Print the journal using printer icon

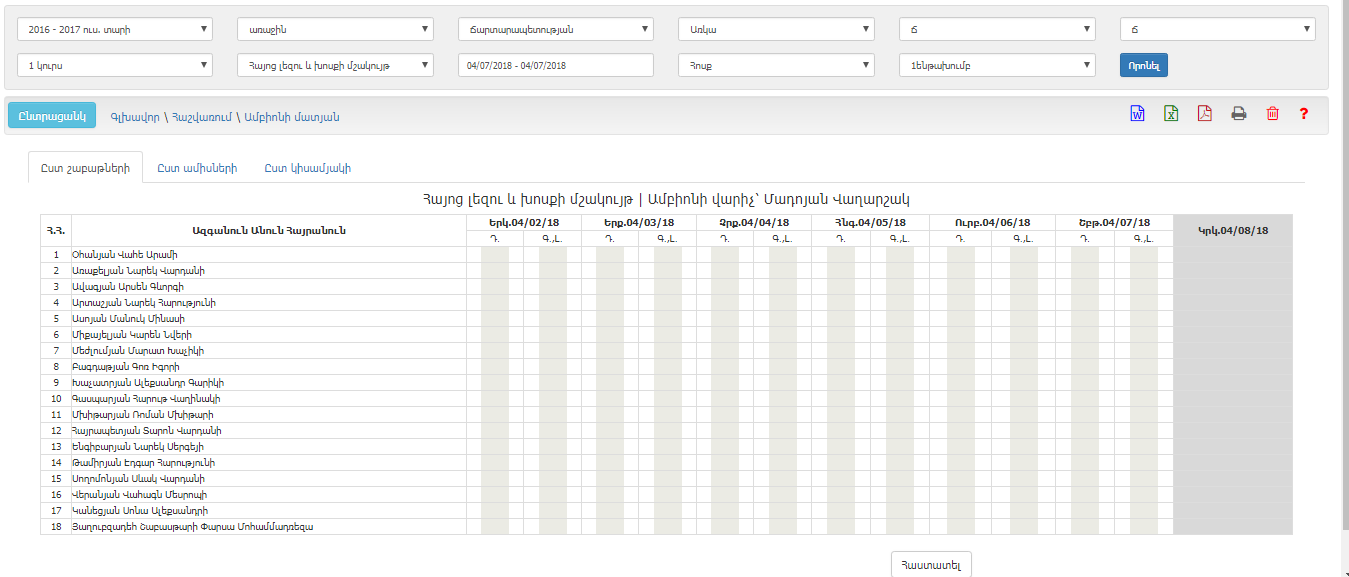(x=1238, y=114)
